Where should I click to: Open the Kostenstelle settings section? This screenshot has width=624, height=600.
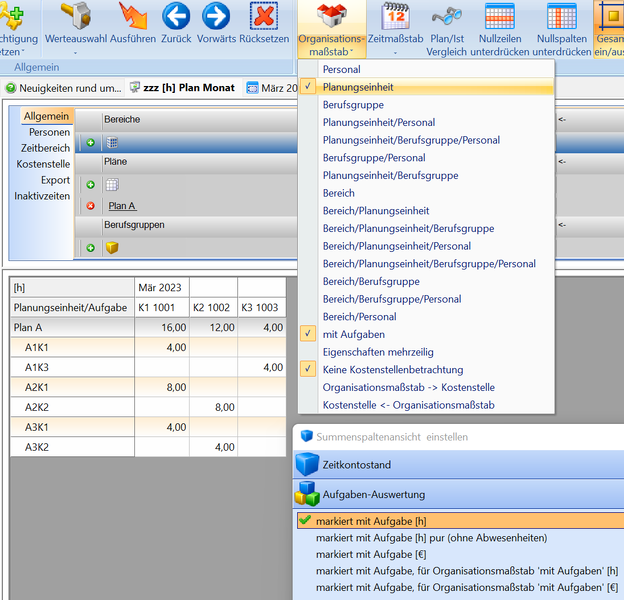point(43,164)
